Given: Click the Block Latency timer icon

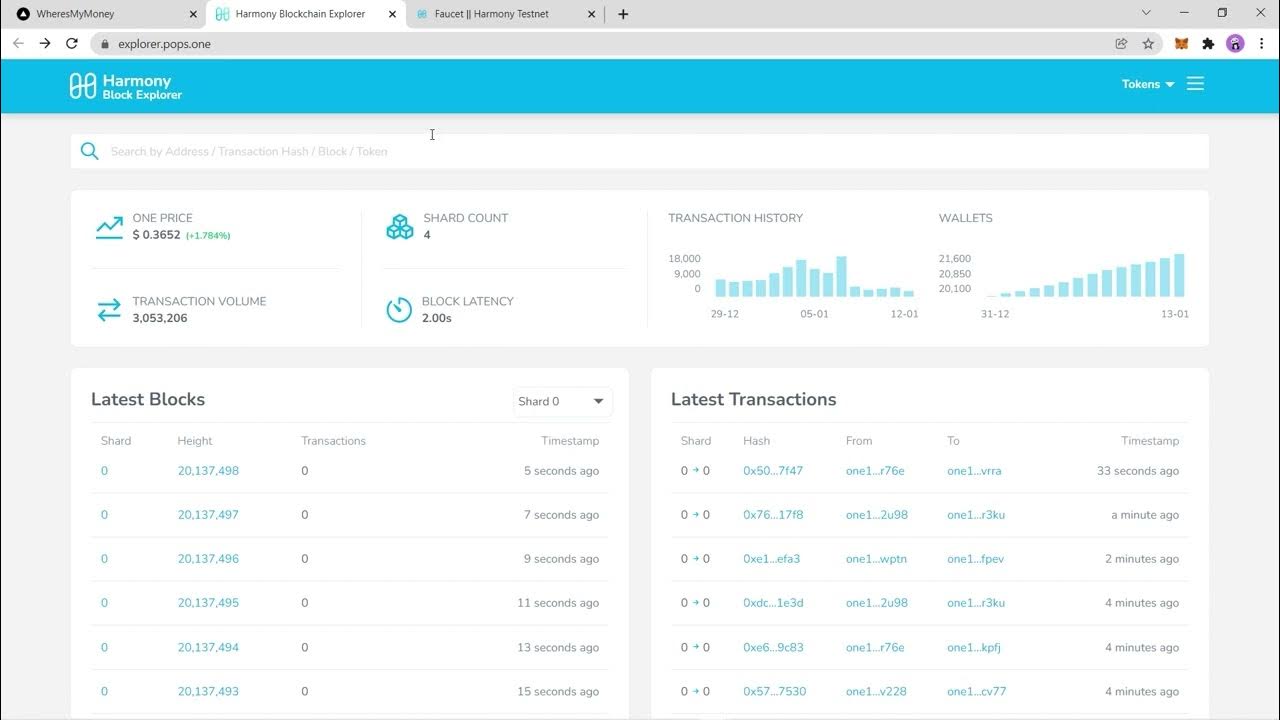Looking at the screenshot, I should tap(399, 310).
